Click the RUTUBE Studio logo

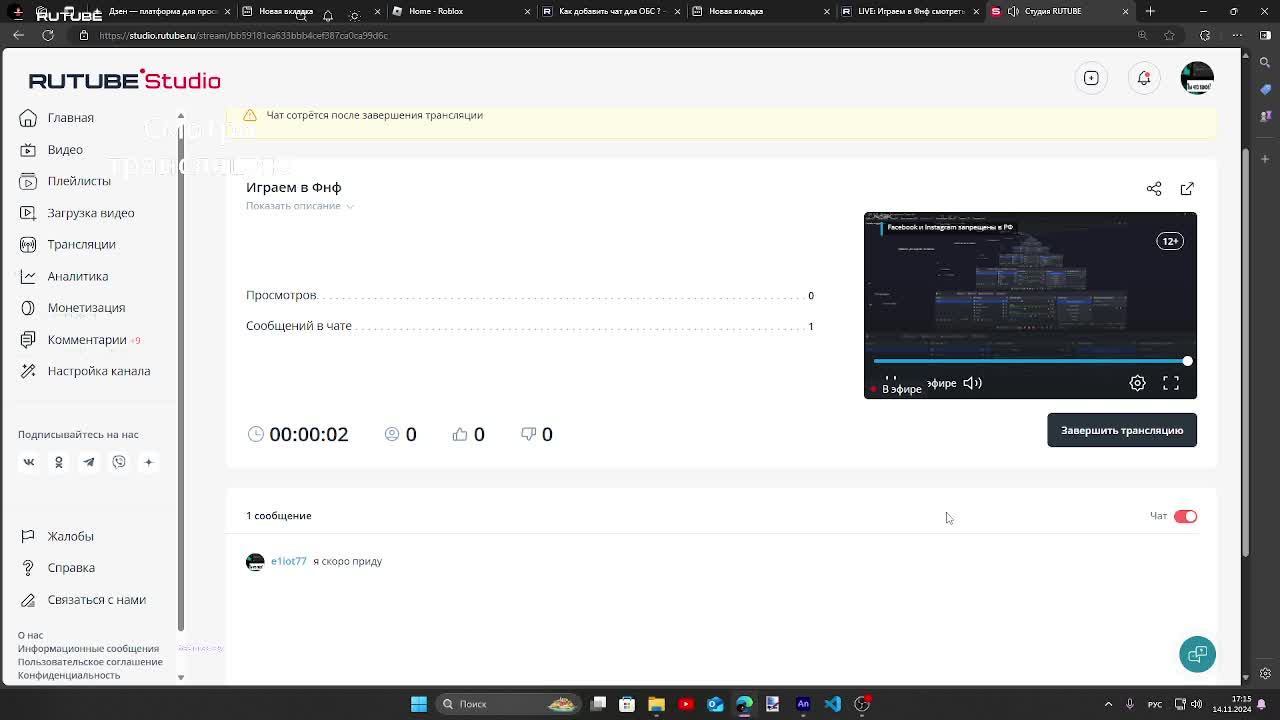pyautogui.click(x=124, y=80)
